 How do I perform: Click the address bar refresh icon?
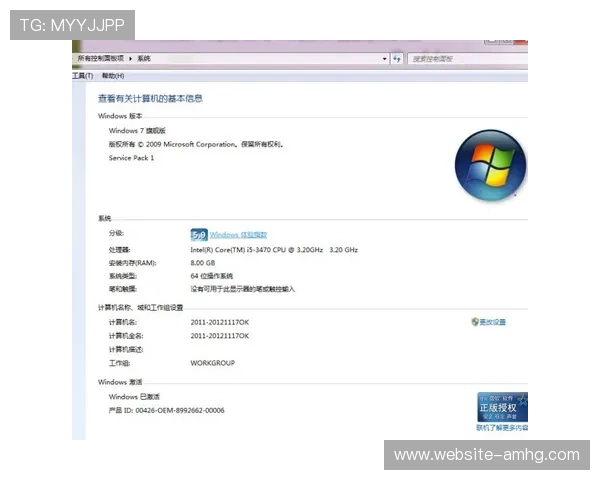(x=397, y=59)
